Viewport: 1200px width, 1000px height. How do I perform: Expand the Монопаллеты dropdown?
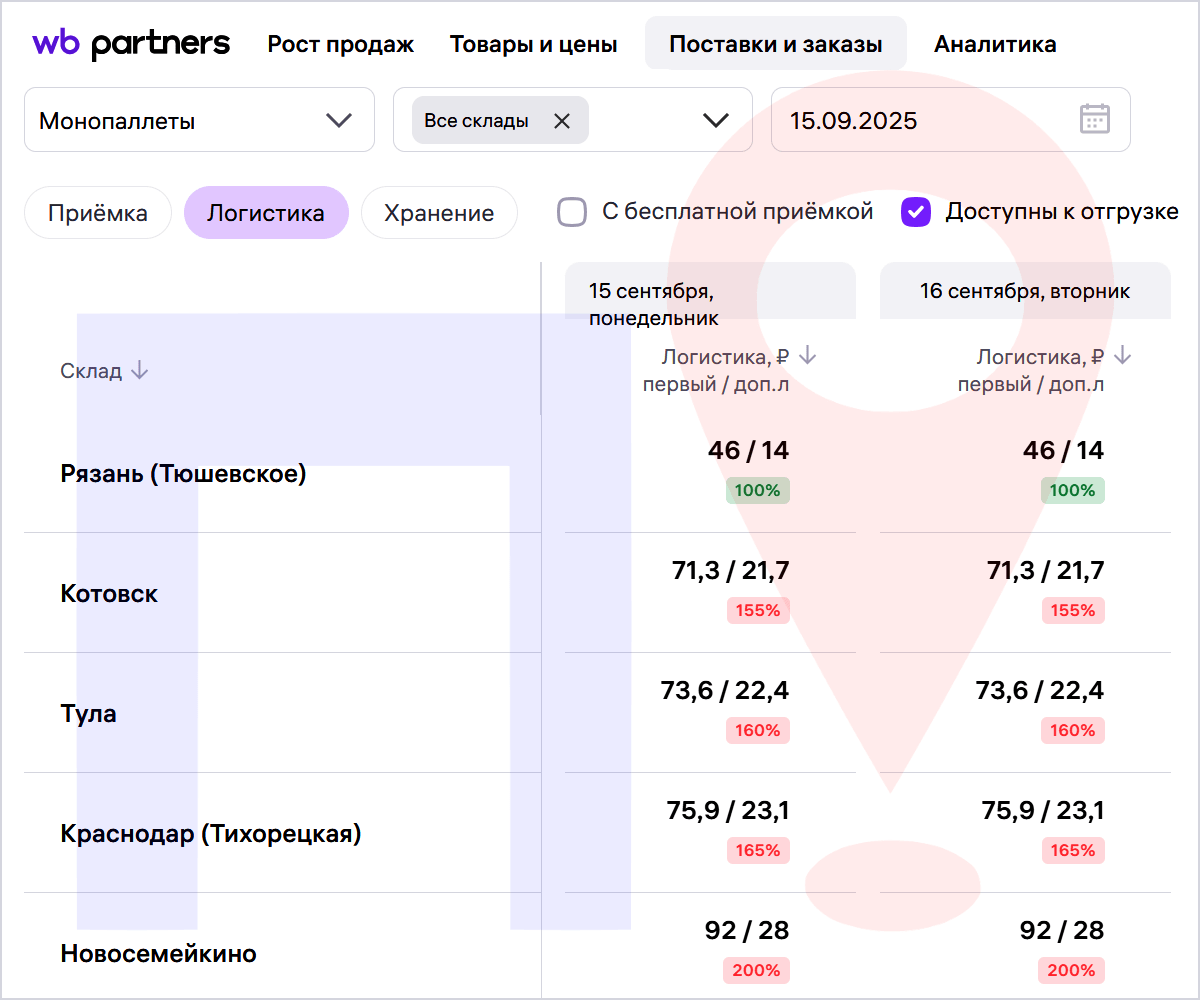point(339,121)
